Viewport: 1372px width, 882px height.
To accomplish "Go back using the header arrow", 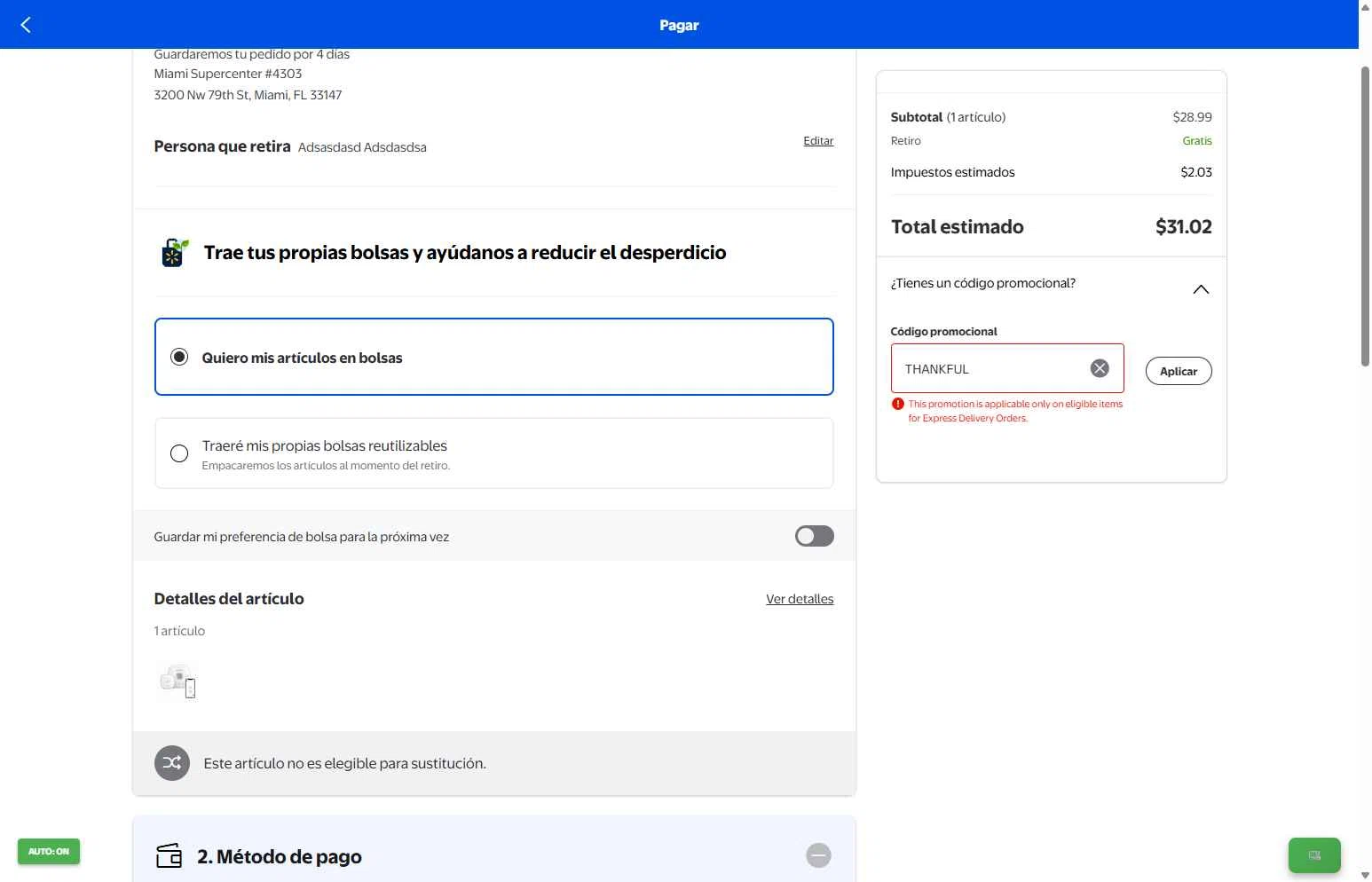I will (x=26, y=25).
